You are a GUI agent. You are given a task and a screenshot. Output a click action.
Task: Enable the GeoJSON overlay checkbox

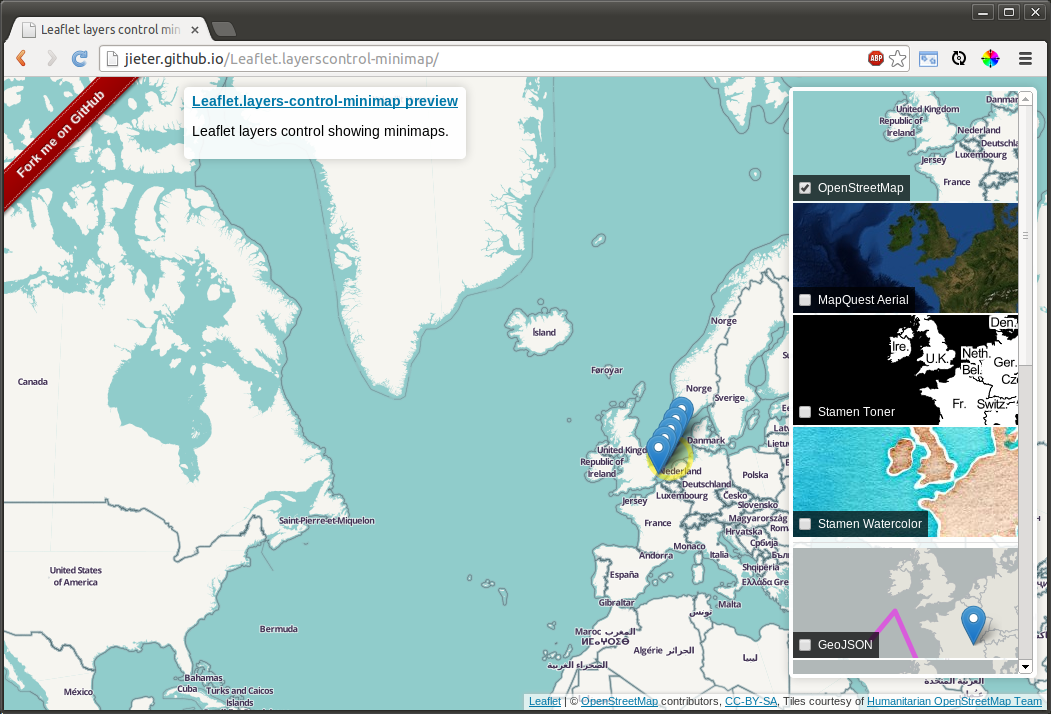pyautogui.click(x=804, y=645)
